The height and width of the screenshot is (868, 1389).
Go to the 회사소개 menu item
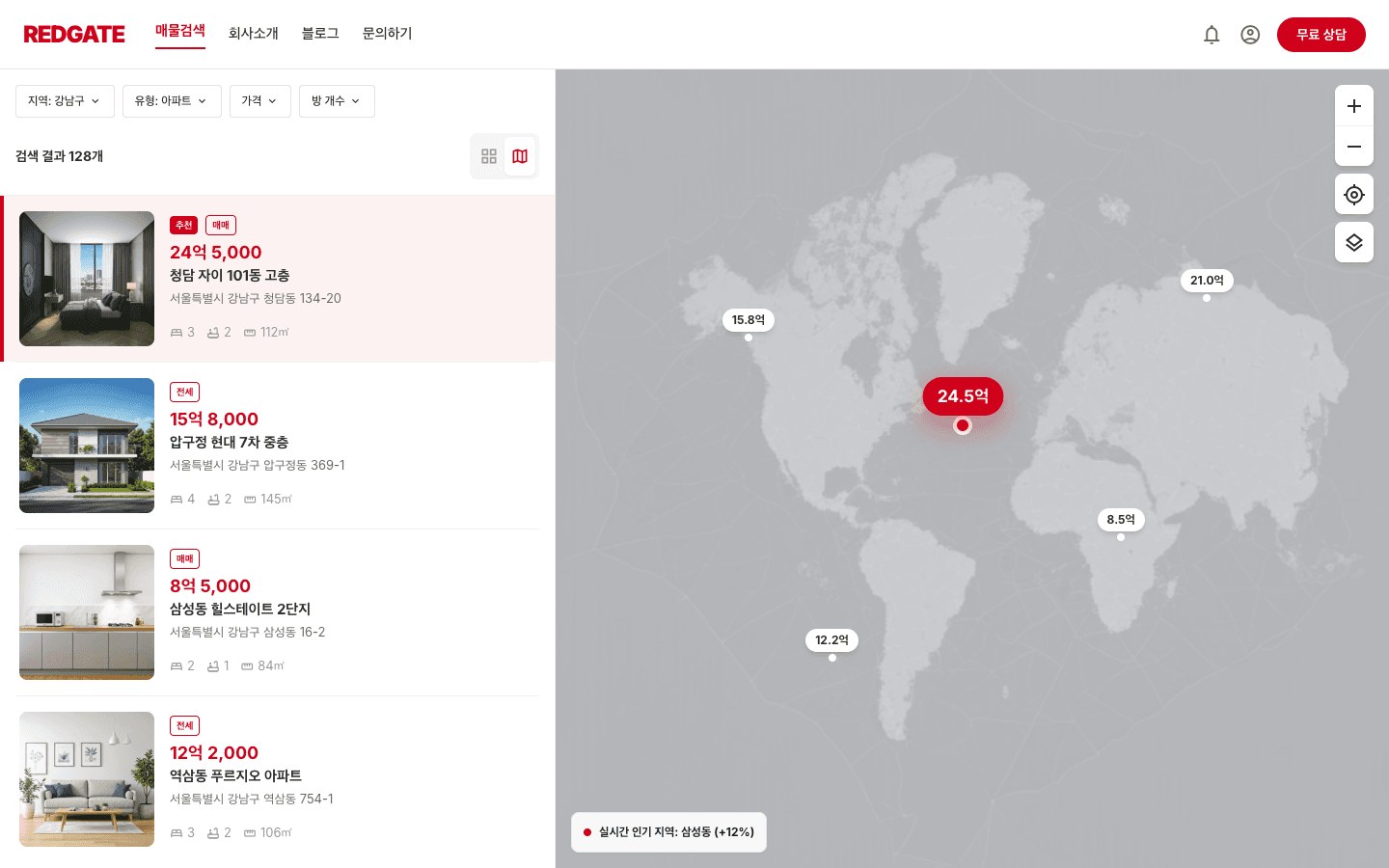[x=253, y=34]
